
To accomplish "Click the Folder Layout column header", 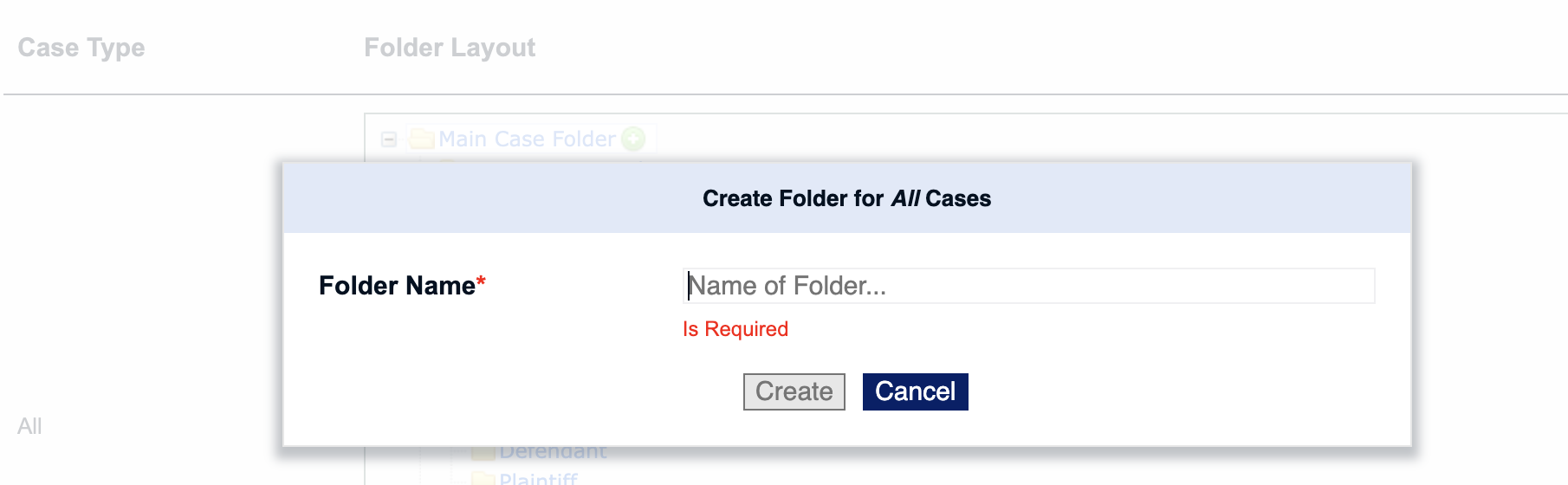I will [x=450, y=48].
